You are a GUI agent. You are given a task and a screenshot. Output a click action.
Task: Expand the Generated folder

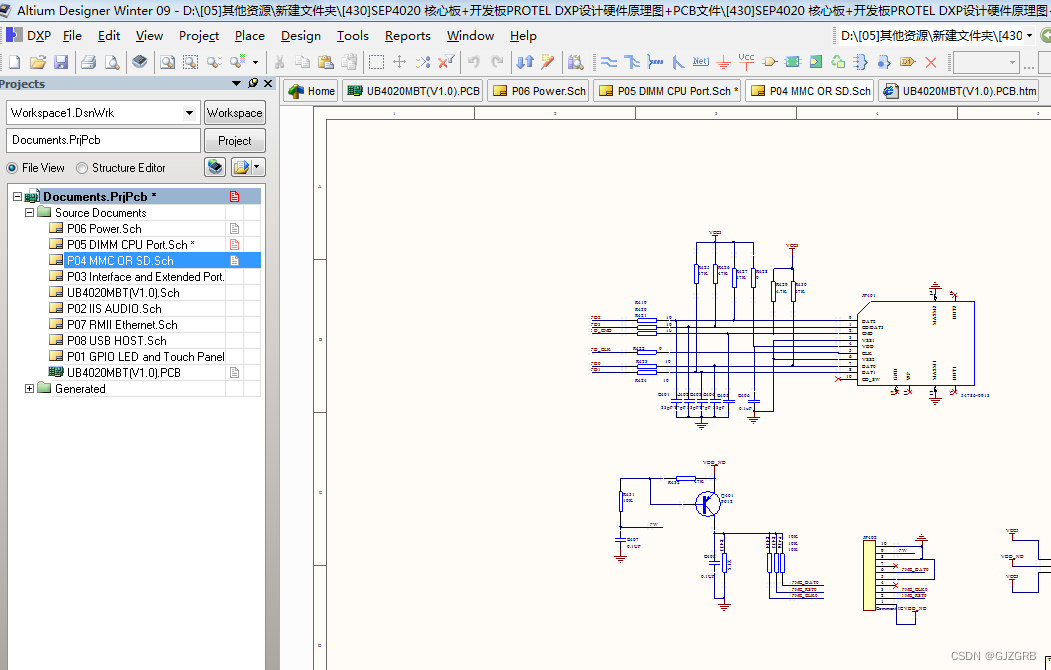pos(30,389)
